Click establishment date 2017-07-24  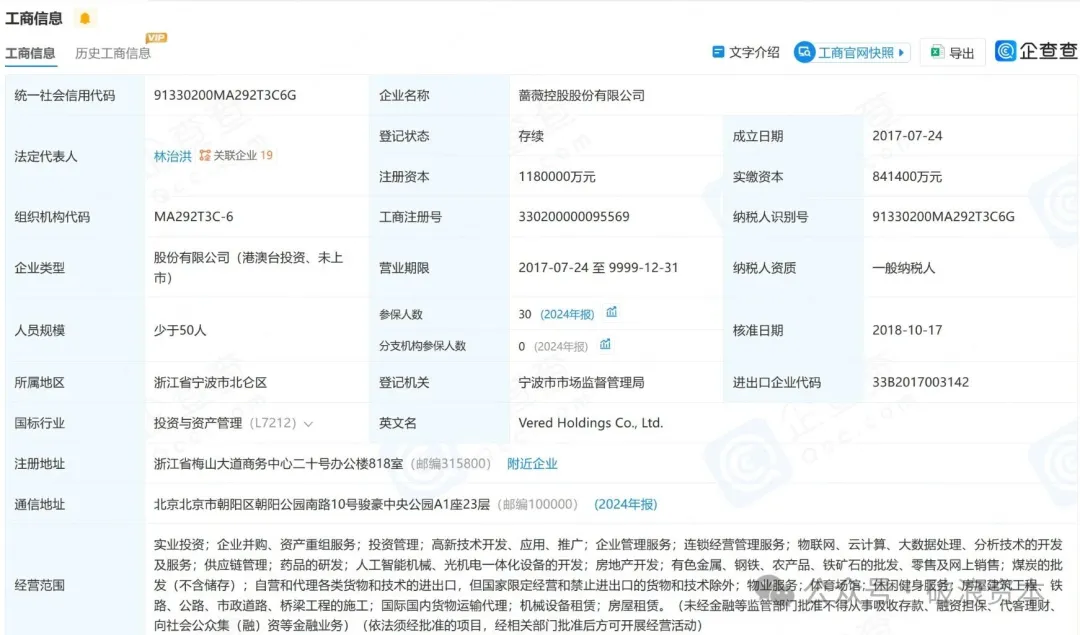coord(907,136)
